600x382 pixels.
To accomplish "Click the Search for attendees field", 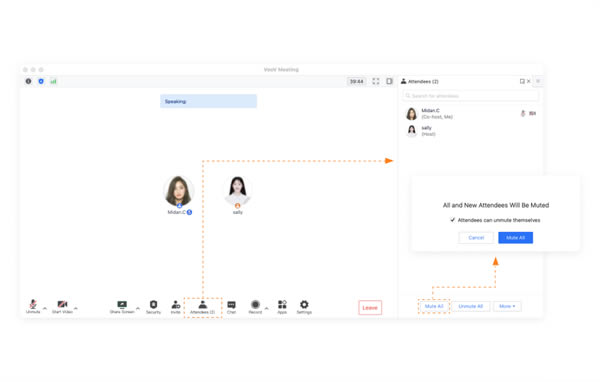I will [470, 96].
